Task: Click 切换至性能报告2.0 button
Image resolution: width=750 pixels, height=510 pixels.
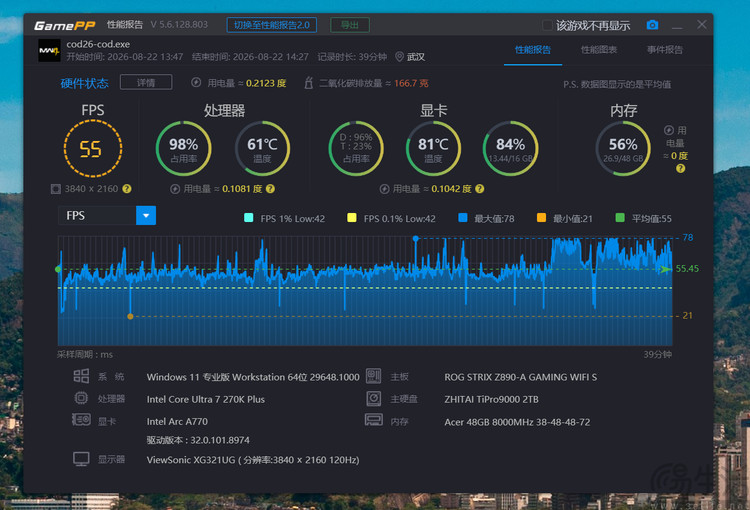Action: [x=272, y=25]
